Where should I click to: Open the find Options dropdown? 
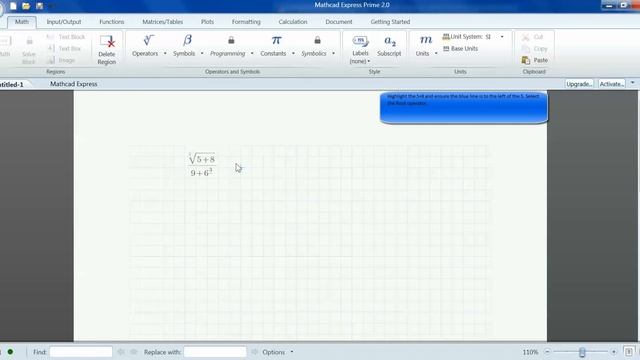[278, 352]
